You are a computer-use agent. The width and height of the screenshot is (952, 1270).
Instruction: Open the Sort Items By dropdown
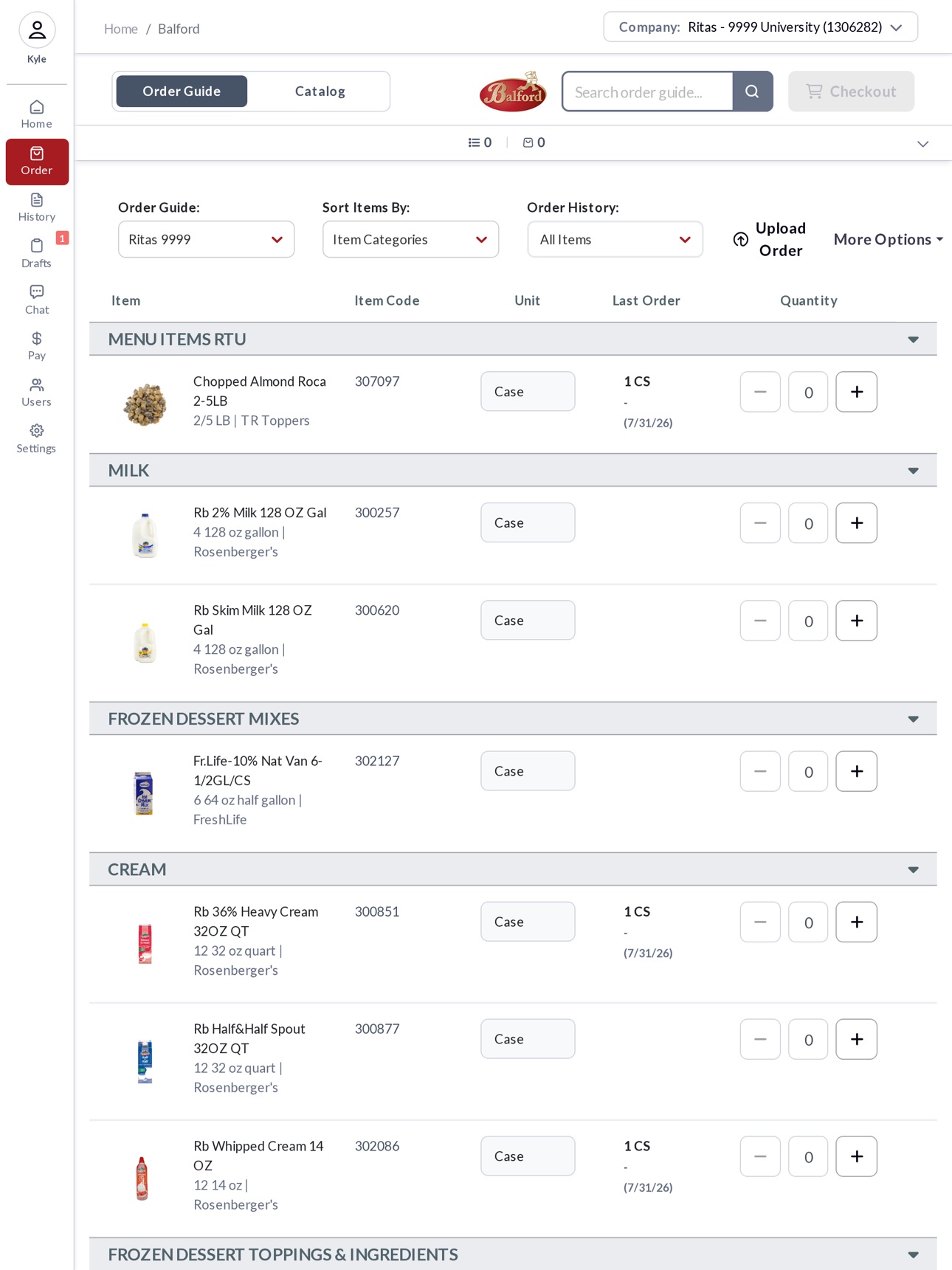click(411, 240)
